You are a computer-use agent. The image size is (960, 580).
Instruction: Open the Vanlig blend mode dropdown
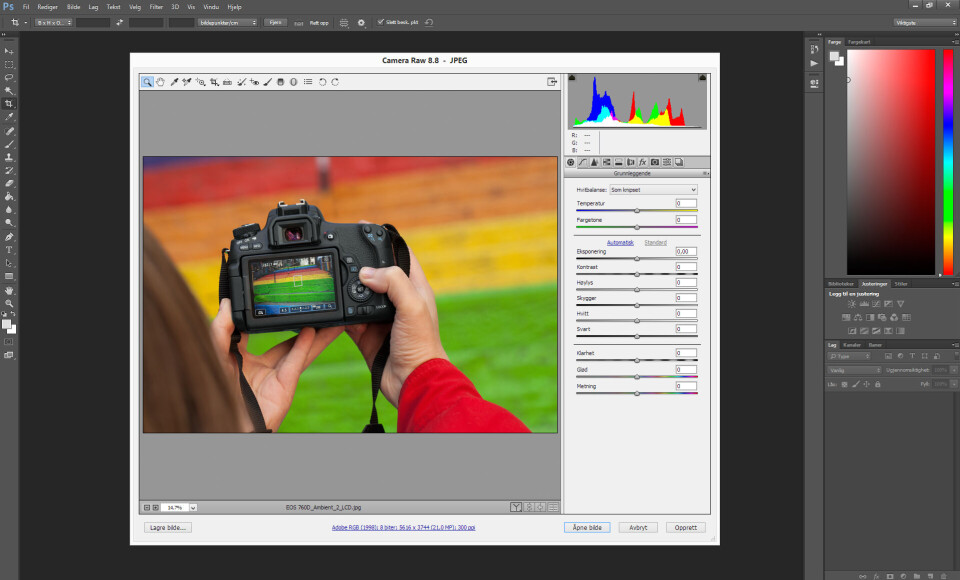coord(854,370)
